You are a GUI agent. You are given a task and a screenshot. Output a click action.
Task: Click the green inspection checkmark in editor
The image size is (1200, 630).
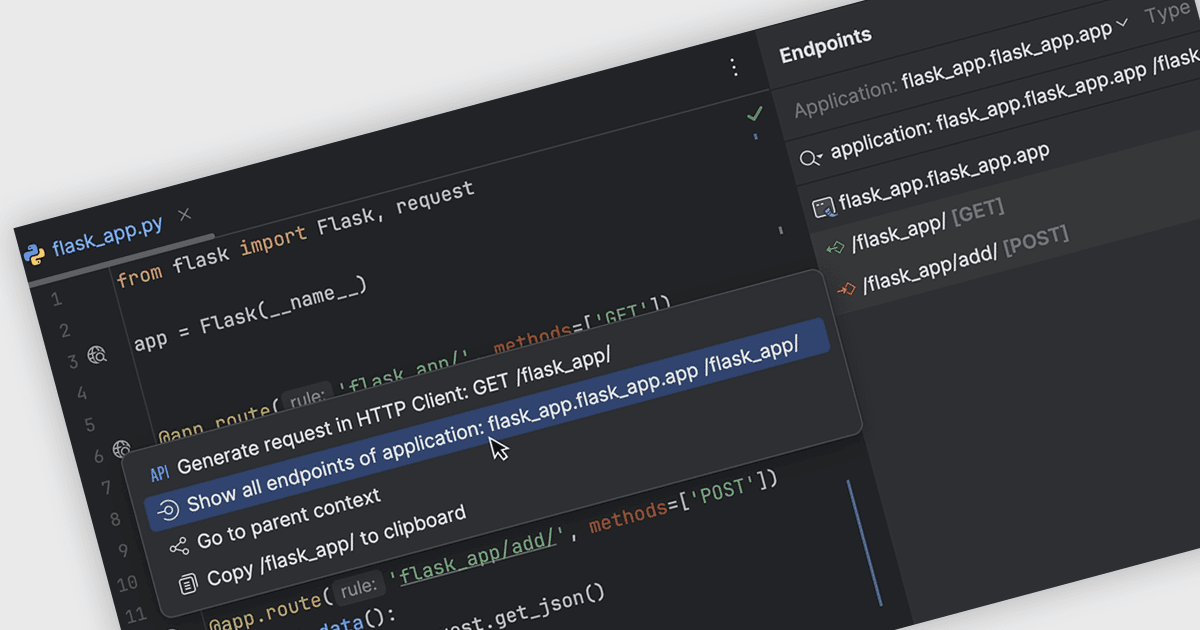755,114
